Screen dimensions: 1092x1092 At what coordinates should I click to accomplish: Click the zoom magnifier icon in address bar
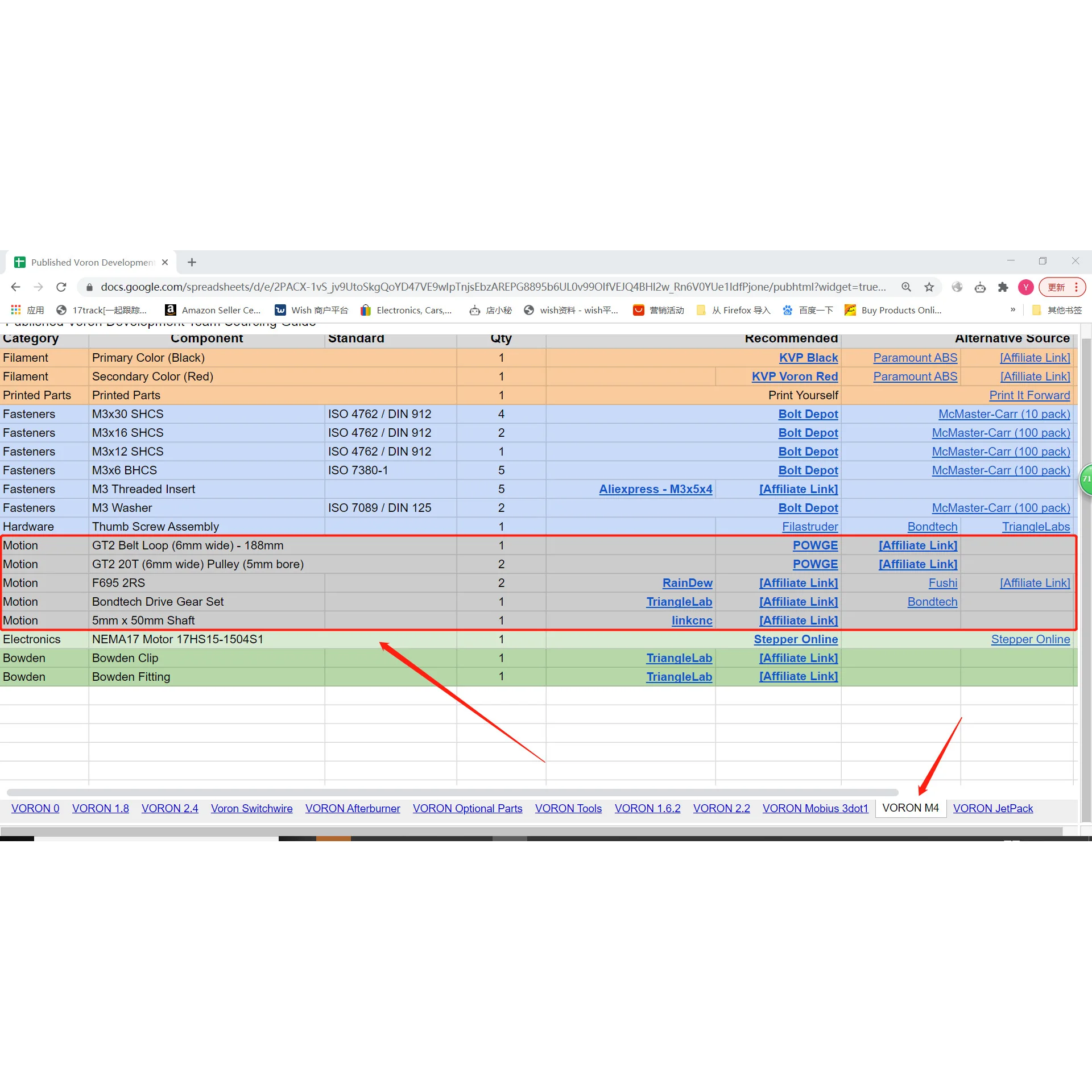(x=906, y=287)
